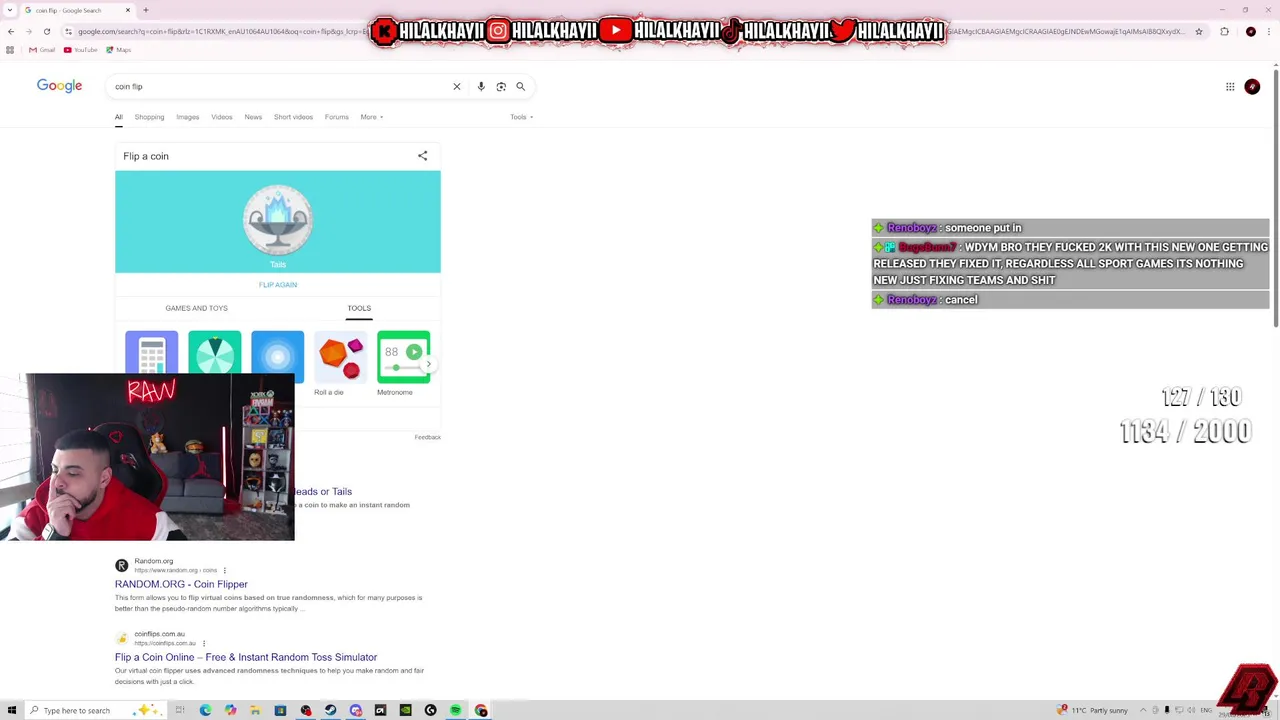Screen dimensions: 1280x720
Task: Open a new browser tab
Action: point(146,10)
